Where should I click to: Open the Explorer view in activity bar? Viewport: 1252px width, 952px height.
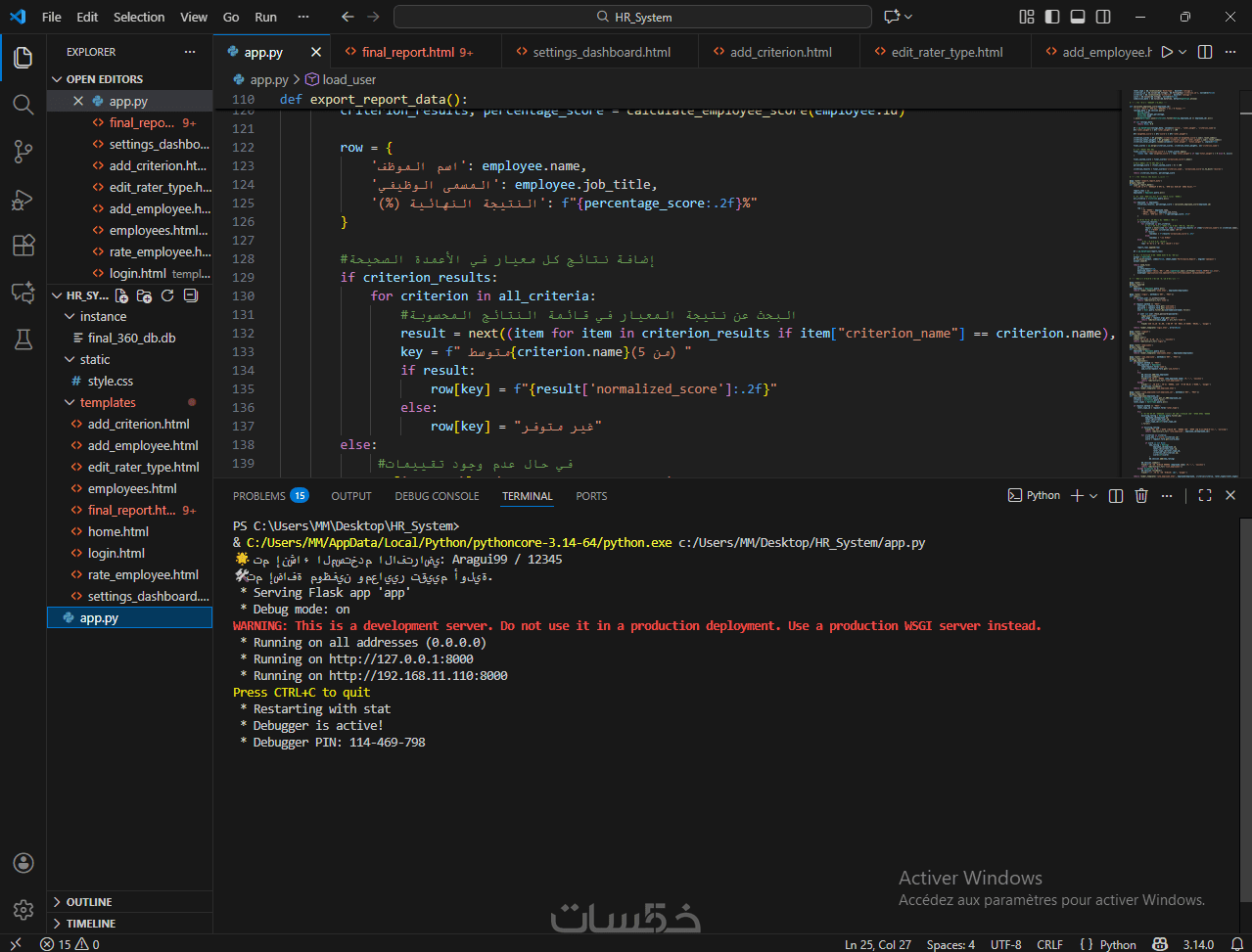23,57
